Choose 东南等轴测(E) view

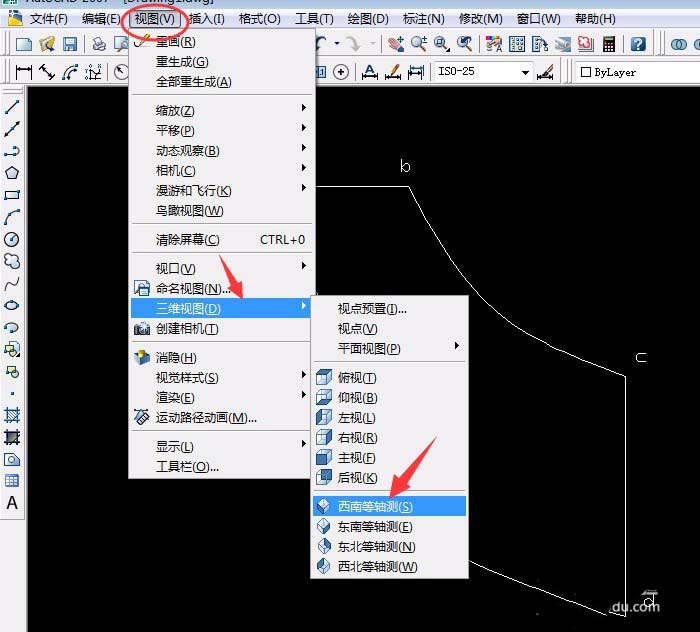click(389, 527)
